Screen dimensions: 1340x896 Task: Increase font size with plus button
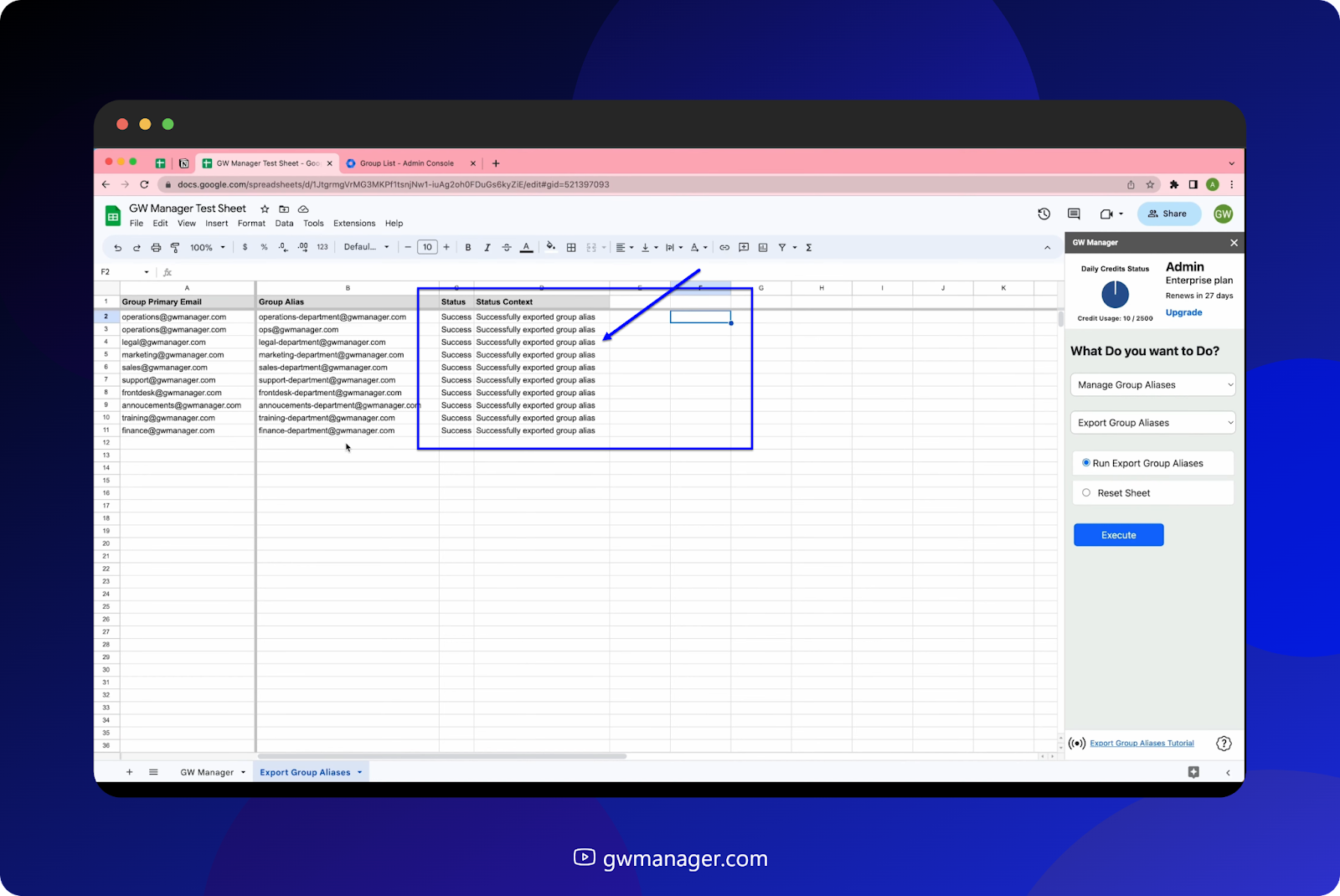pos(446,248)
